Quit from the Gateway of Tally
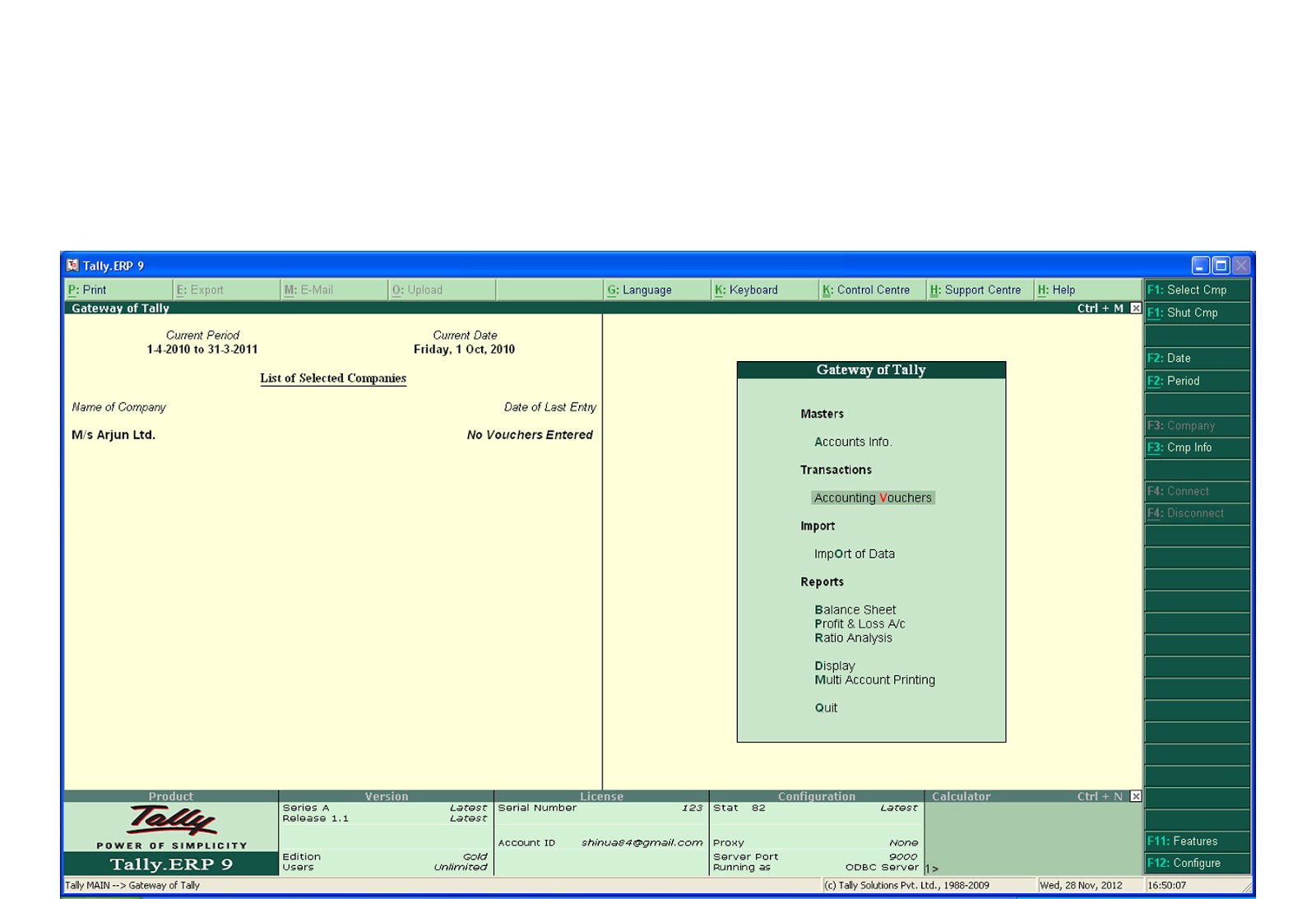 (825, 707)
